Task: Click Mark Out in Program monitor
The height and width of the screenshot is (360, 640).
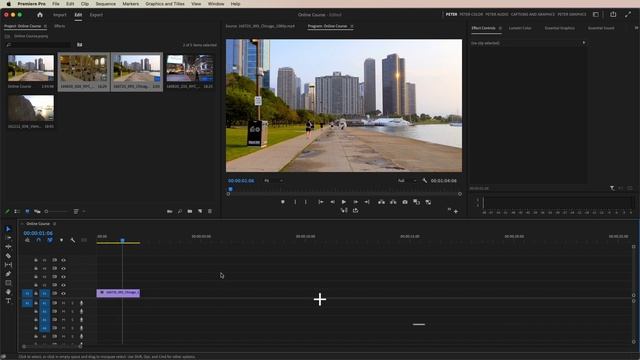Action: point(306,202)
